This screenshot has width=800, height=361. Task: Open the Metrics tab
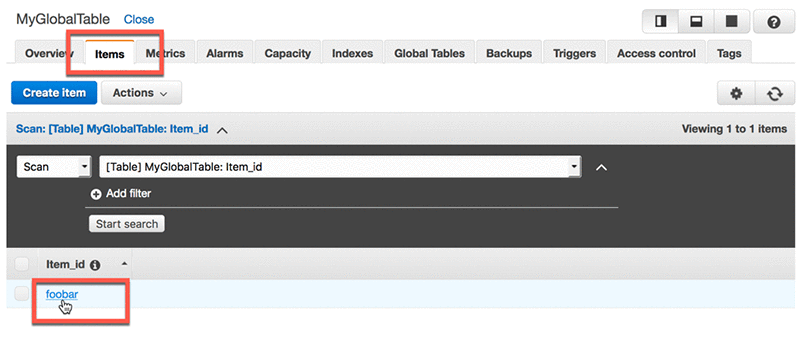click(x=165, y=54)
